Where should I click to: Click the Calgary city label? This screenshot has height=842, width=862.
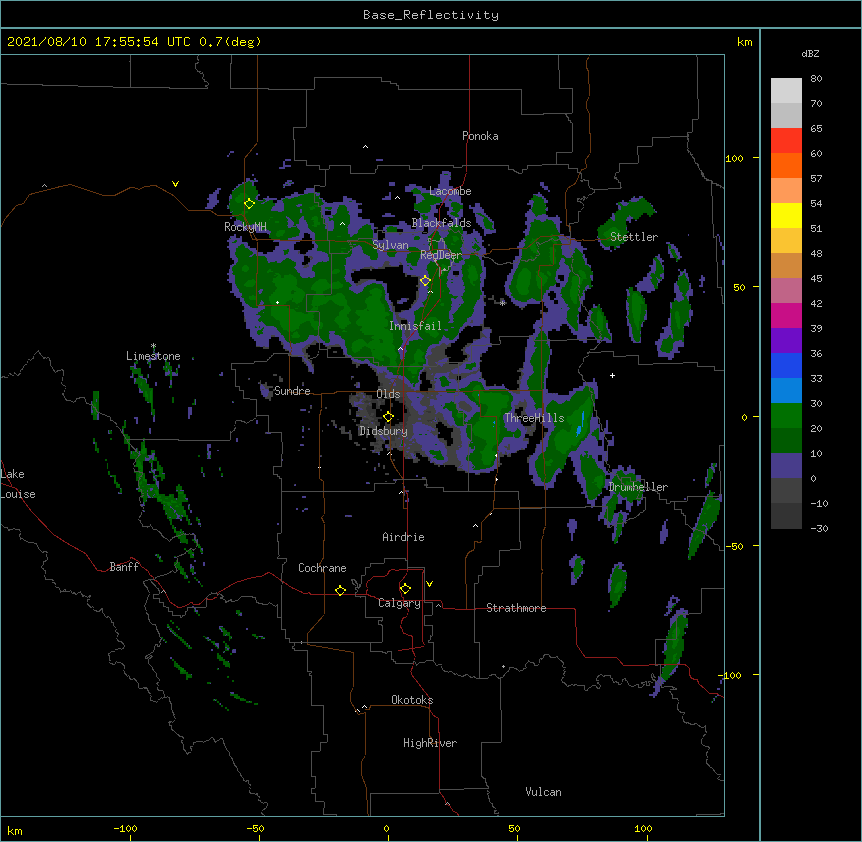(399, 603)
